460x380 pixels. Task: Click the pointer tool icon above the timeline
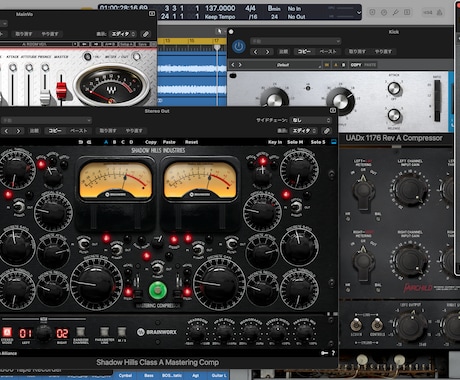click(219, 31)
